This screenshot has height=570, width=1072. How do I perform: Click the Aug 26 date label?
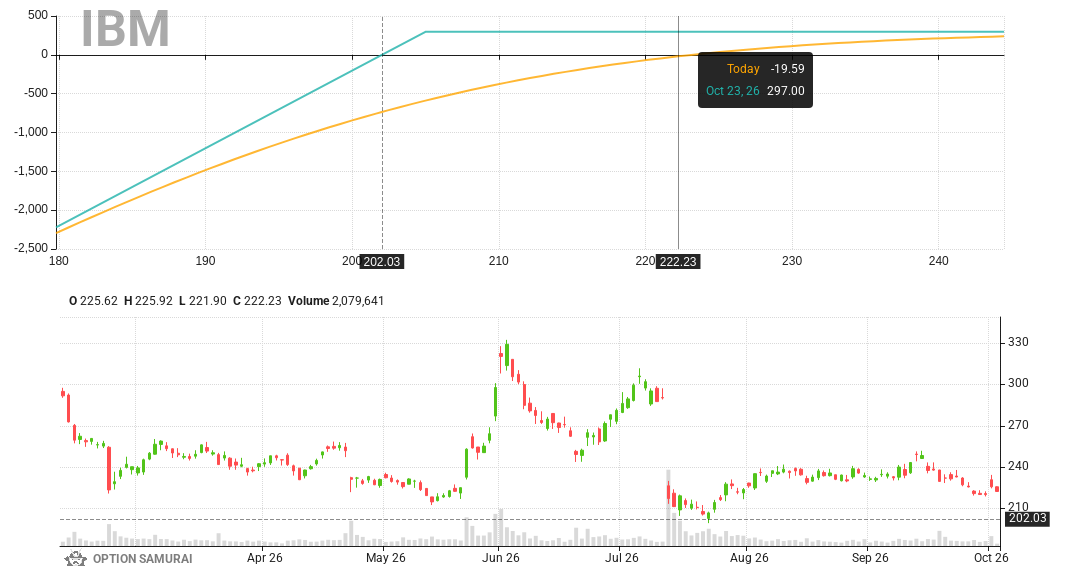click(749, 558)
